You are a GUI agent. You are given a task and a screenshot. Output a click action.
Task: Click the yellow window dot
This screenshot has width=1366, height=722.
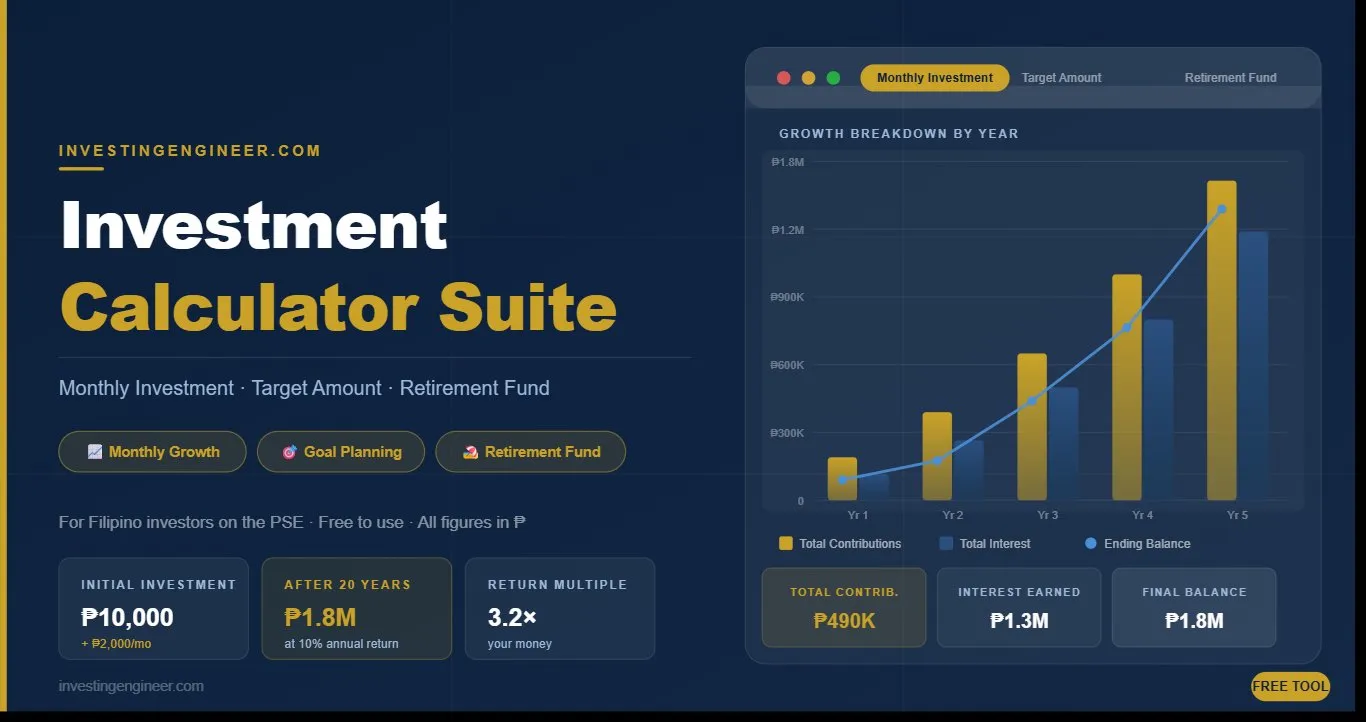809,78
